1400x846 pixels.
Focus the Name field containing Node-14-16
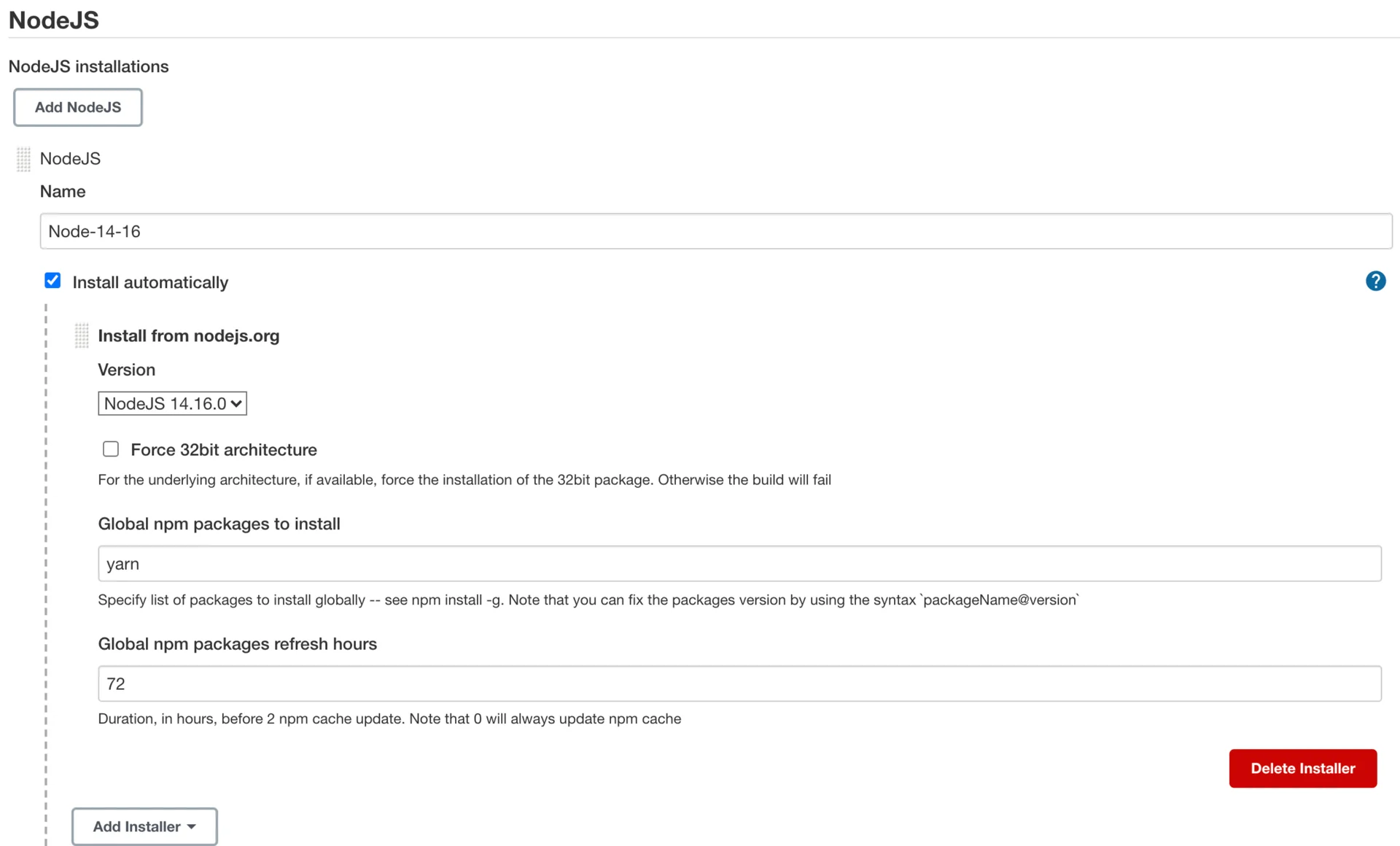tap(715, 231)
